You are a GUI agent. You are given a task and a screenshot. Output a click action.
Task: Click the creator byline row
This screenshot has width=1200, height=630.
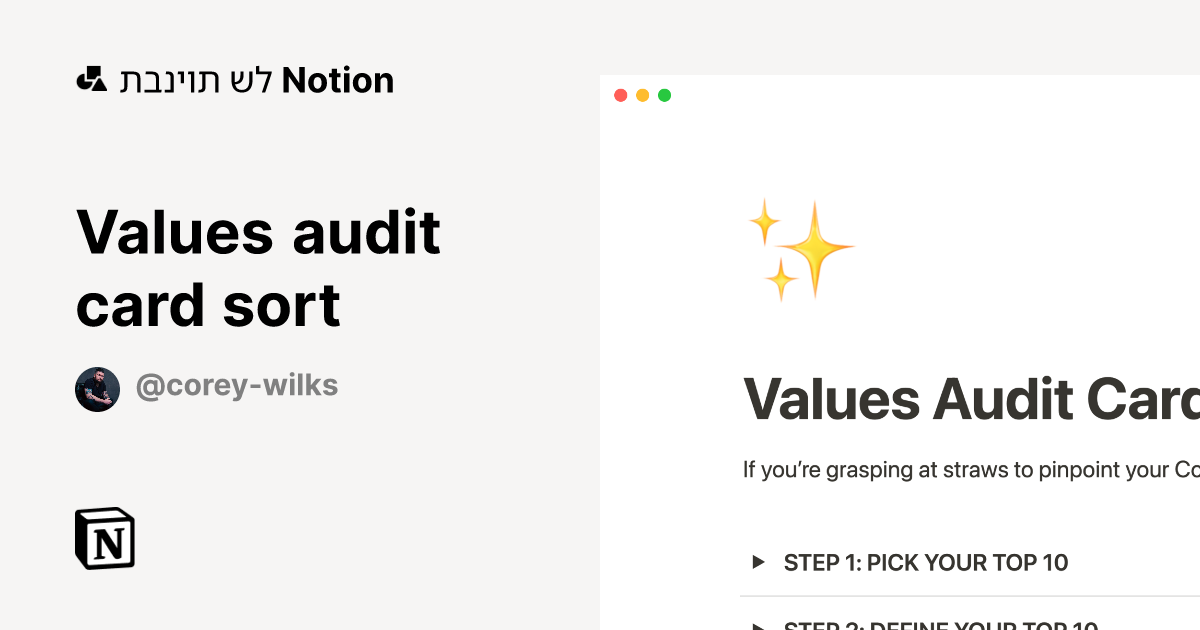pos(206,386)
